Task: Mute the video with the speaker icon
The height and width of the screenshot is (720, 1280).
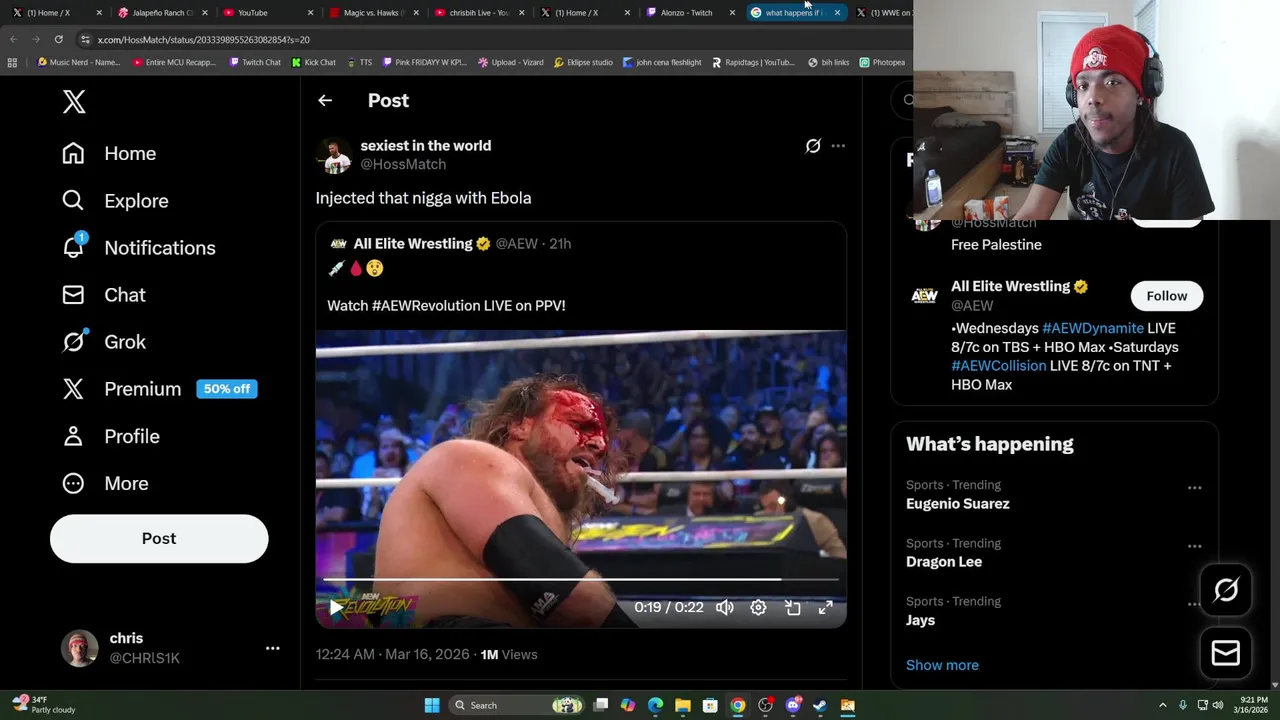Action: (725, 607)
